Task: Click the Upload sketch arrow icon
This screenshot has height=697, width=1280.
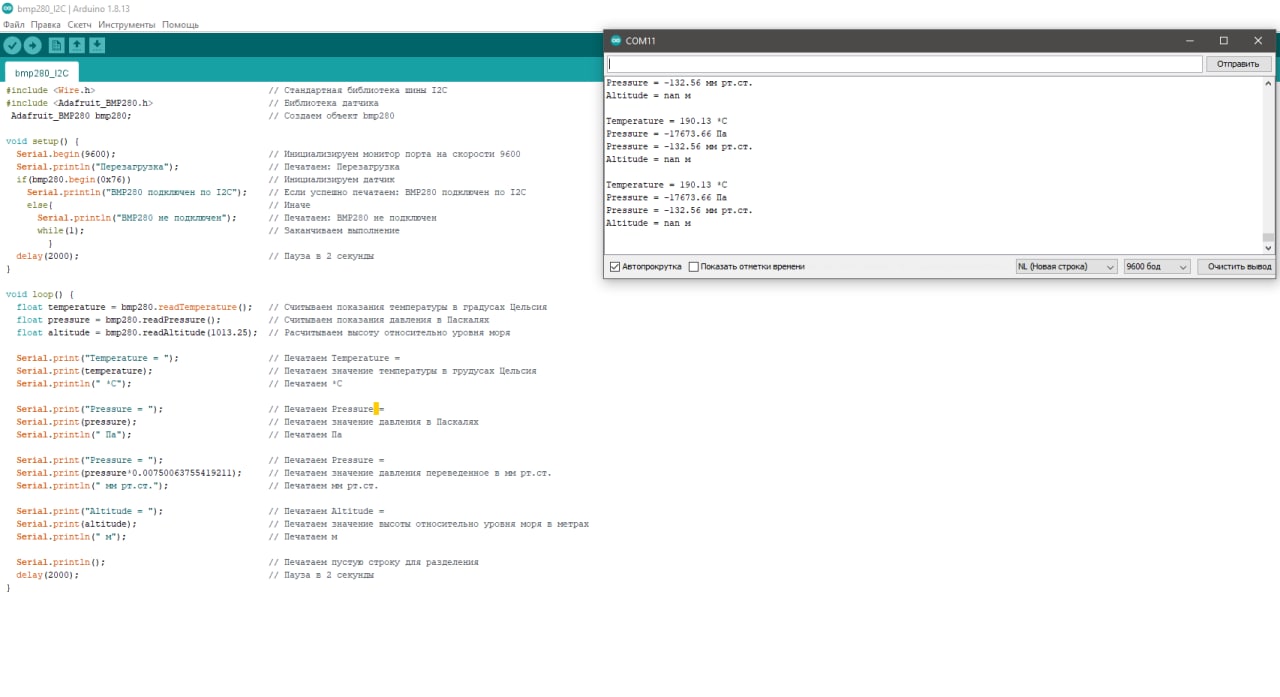Action: click(x=33, y=45)
